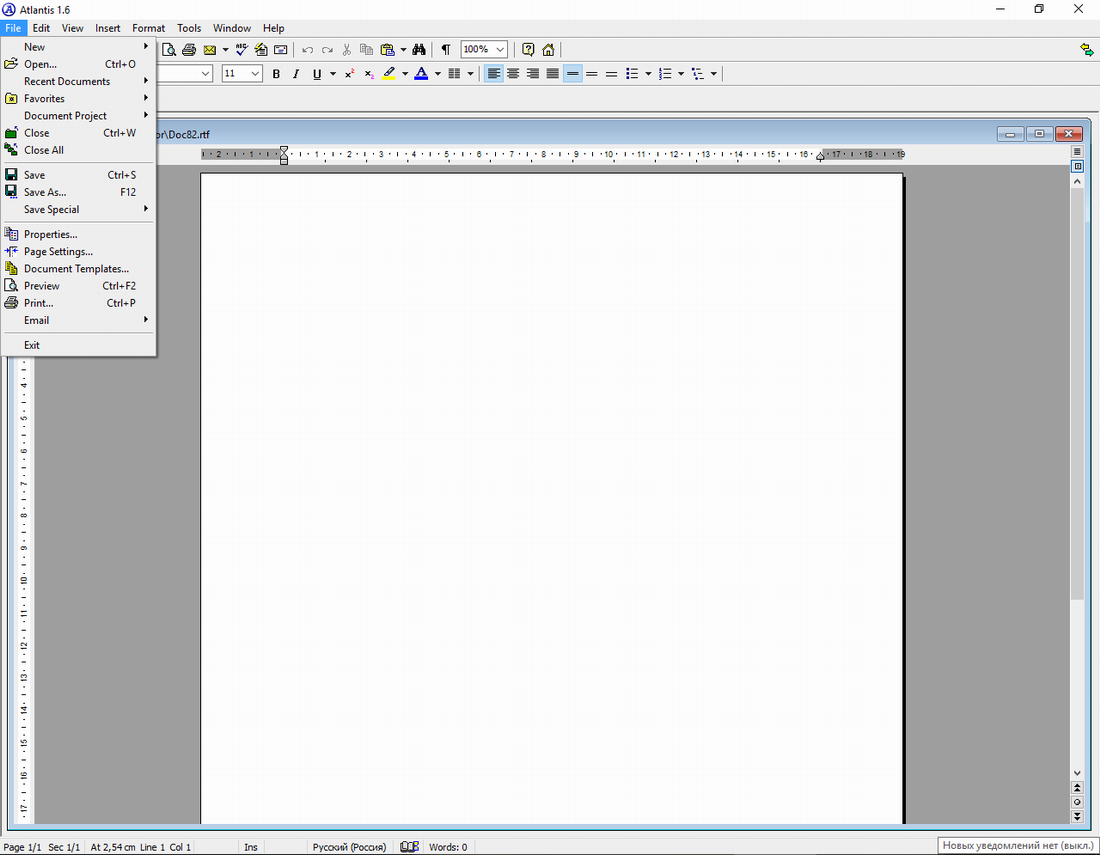Expand Recent Documents submenu
The image size is (1100, 855).
[79, 81]
